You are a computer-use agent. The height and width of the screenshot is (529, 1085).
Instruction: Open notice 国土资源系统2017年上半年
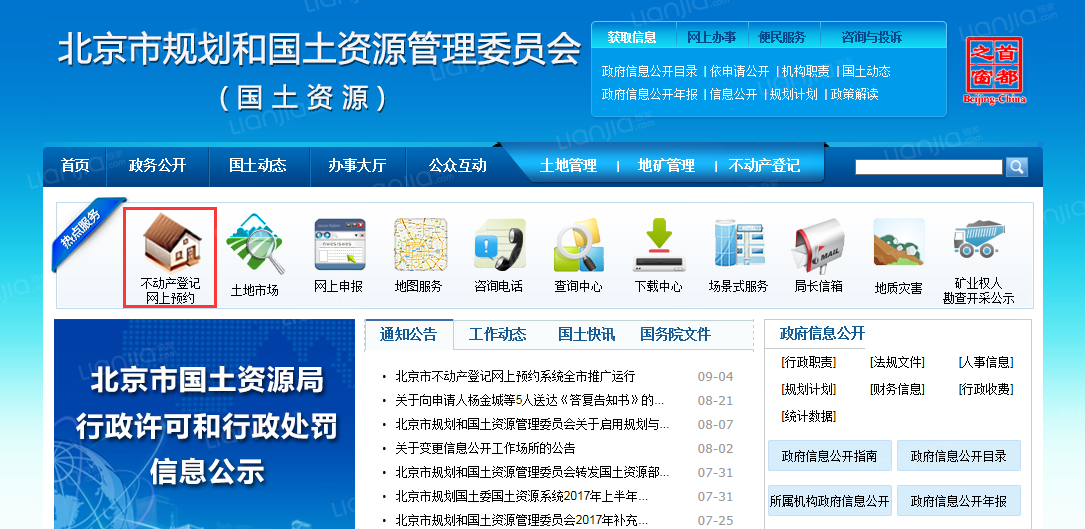[521, 496]
